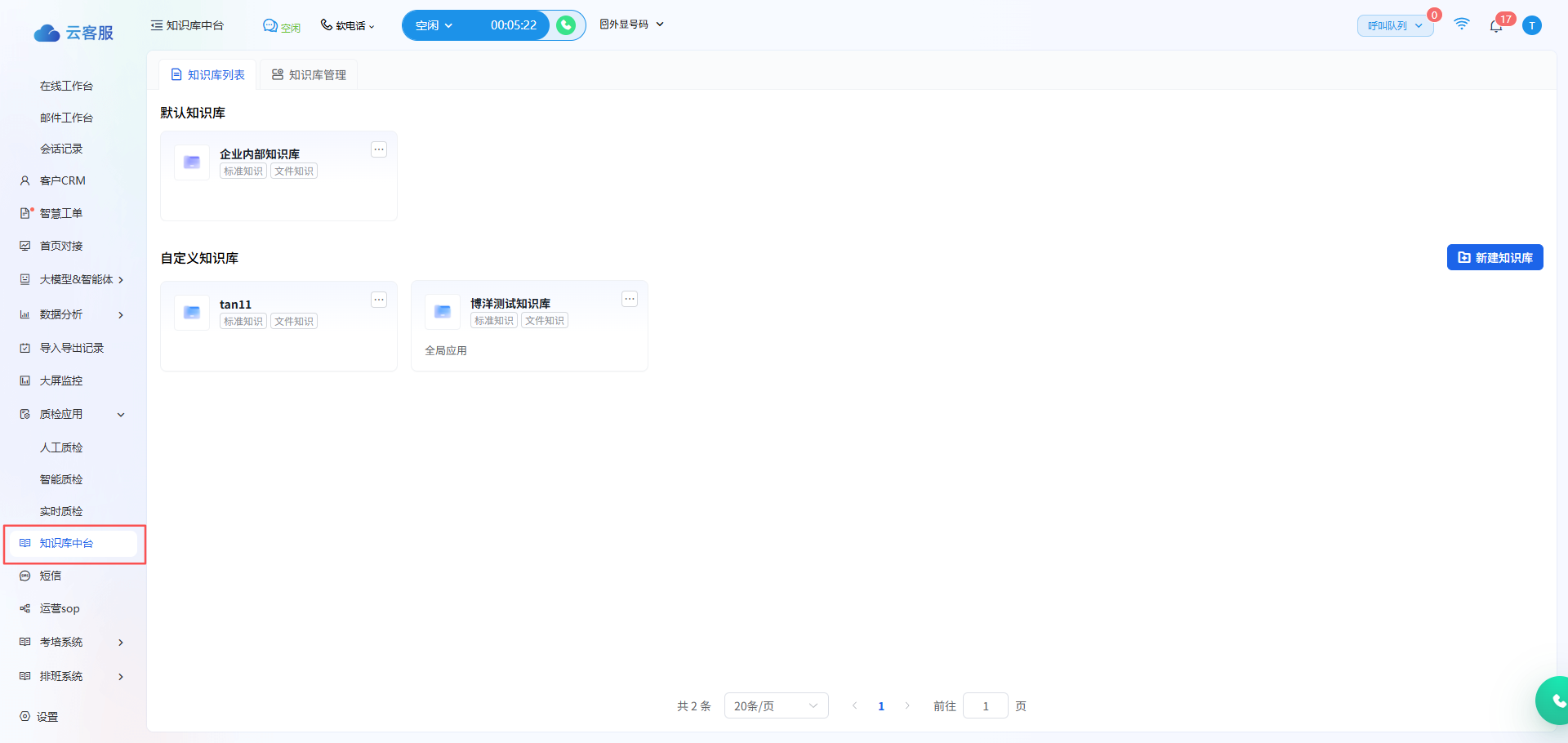Open more options for 企业内部知识库
This screenshot has height=743, width=1568.
[379, 149]
